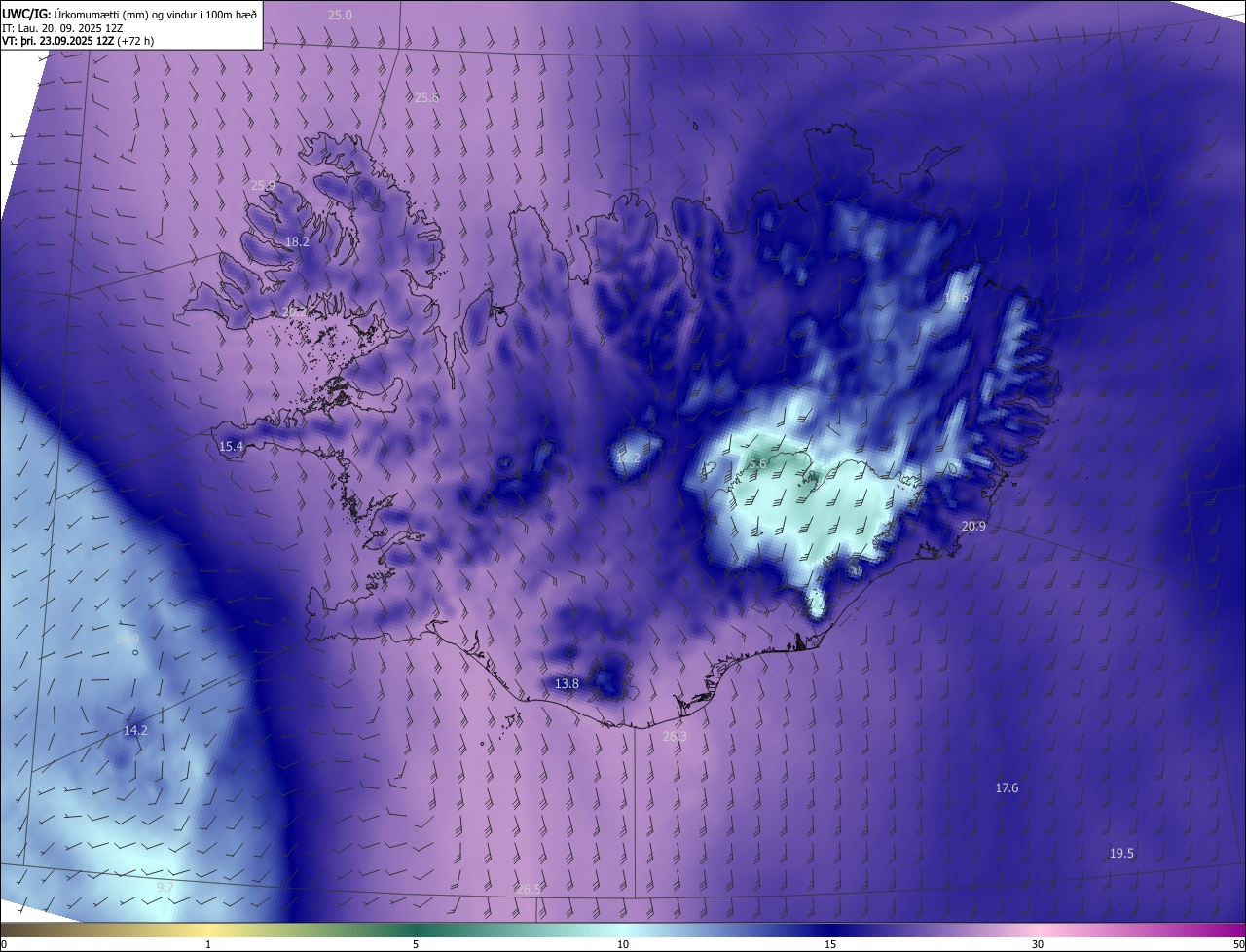
Task: Click the '25.6' value label on the map
Action: coord(426,98)
